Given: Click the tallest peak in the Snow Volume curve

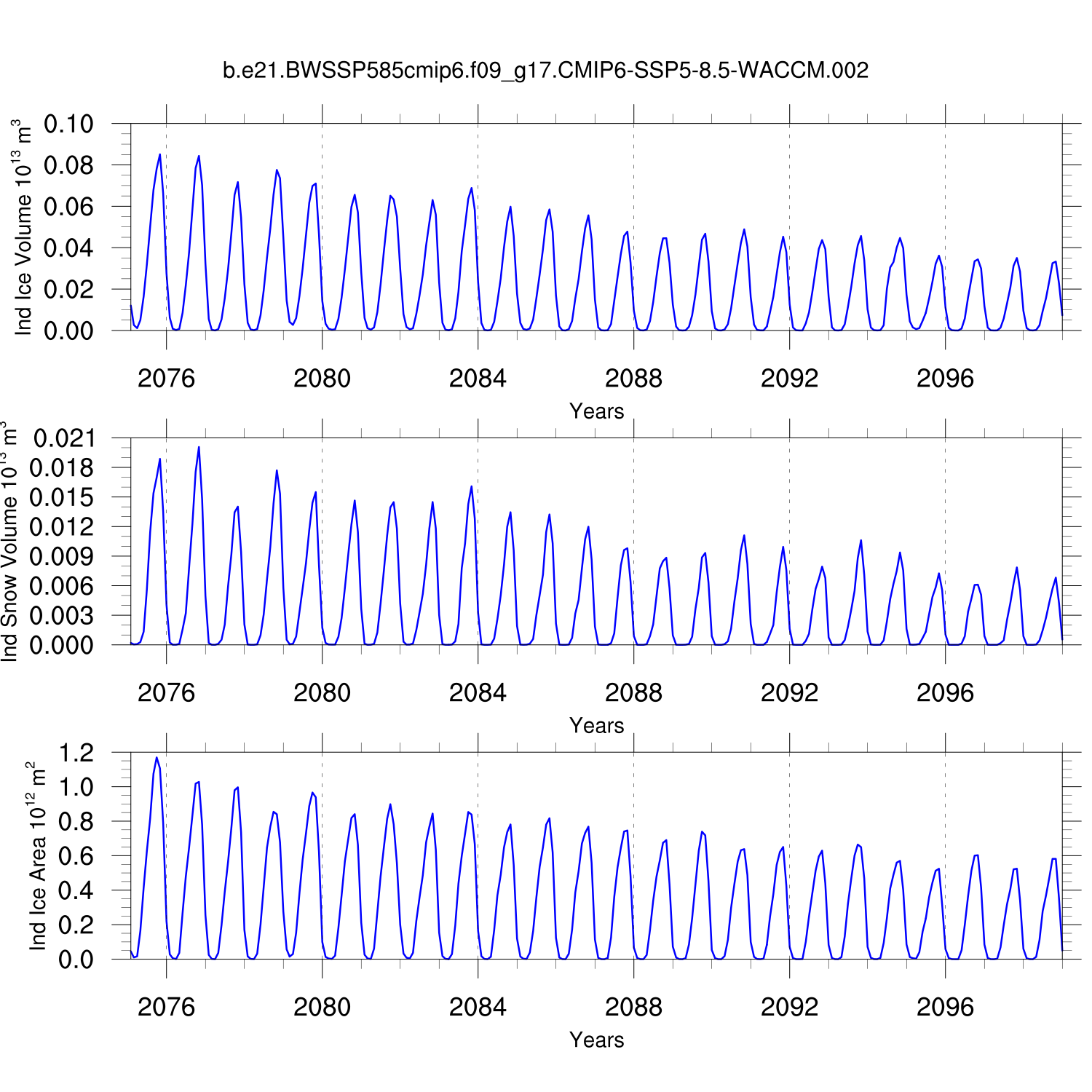Looking at the screenshot, I should 199,448.
